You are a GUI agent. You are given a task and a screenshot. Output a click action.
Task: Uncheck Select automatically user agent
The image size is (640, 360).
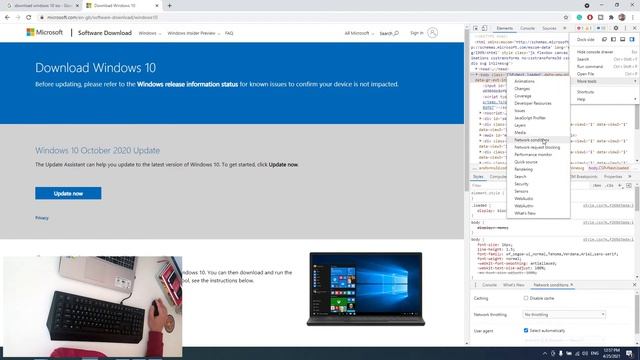pyautogui.click(x=526, y=330)
